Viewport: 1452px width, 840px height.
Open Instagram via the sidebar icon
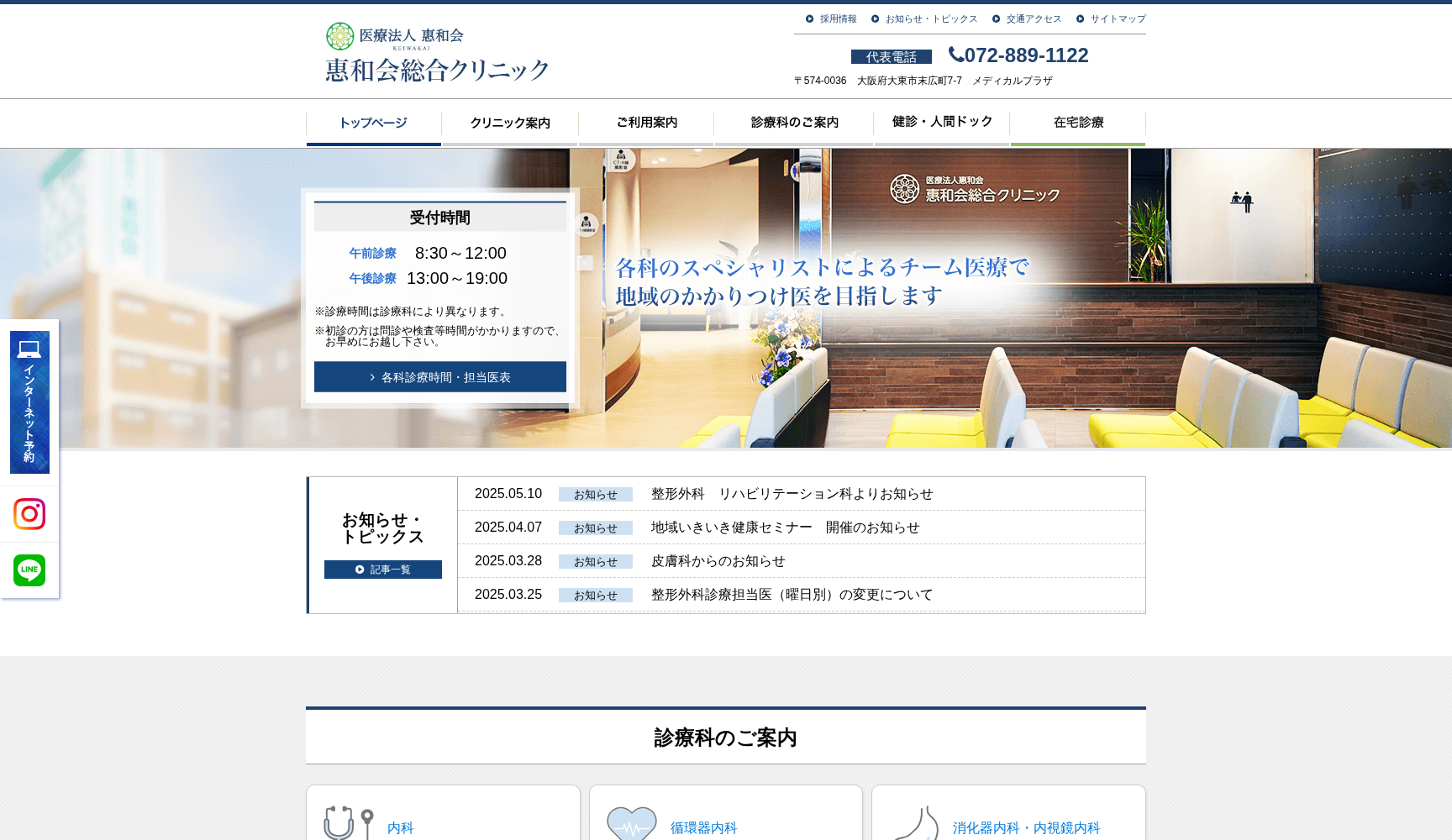pos(29,514)
